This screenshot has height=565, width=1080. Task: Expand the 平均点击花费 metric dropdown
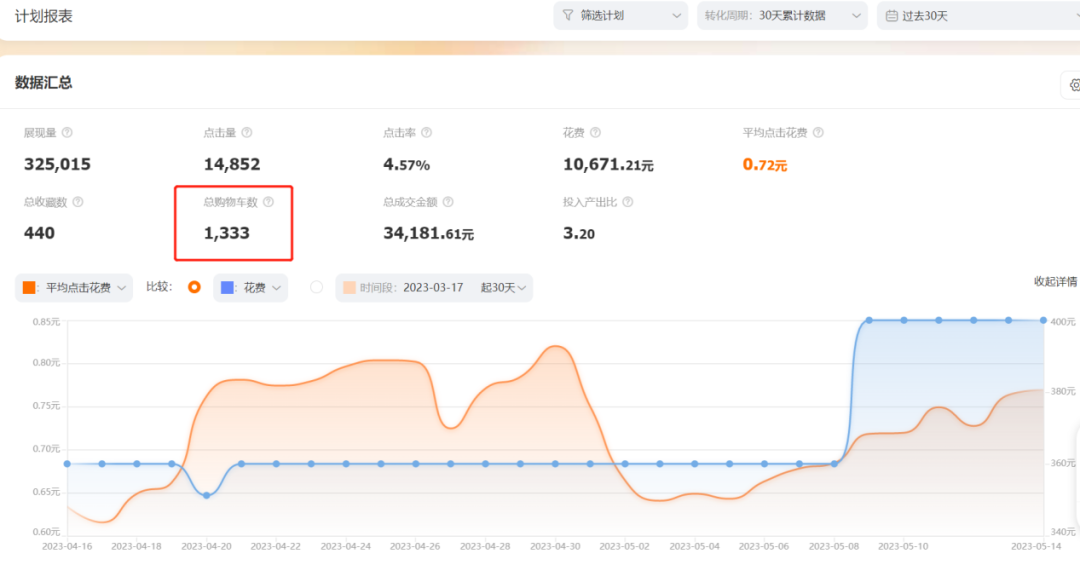pos(75,288)
